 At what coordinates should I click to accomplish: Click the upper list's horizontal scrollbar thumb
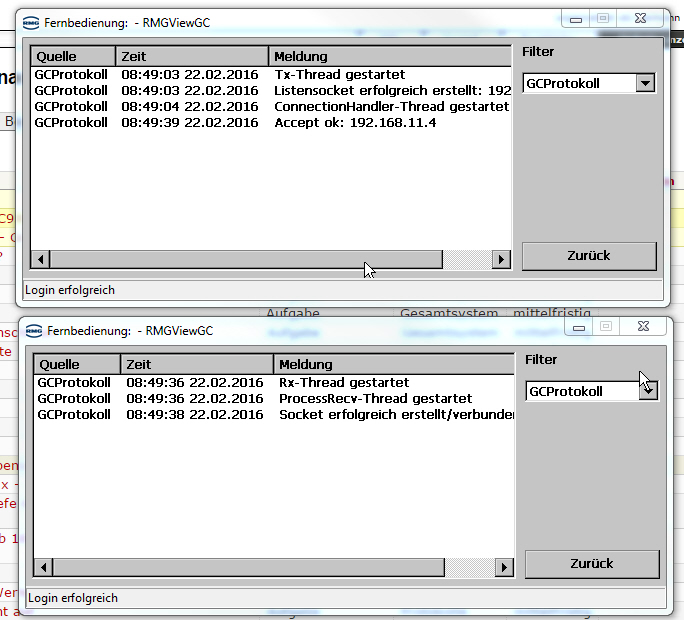(245, 260)
